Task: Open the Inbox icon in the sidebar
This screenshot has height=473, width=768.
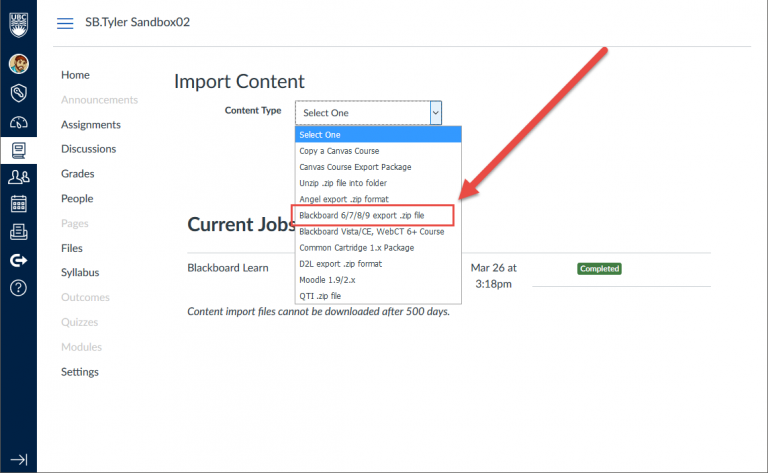Action: 19,232
